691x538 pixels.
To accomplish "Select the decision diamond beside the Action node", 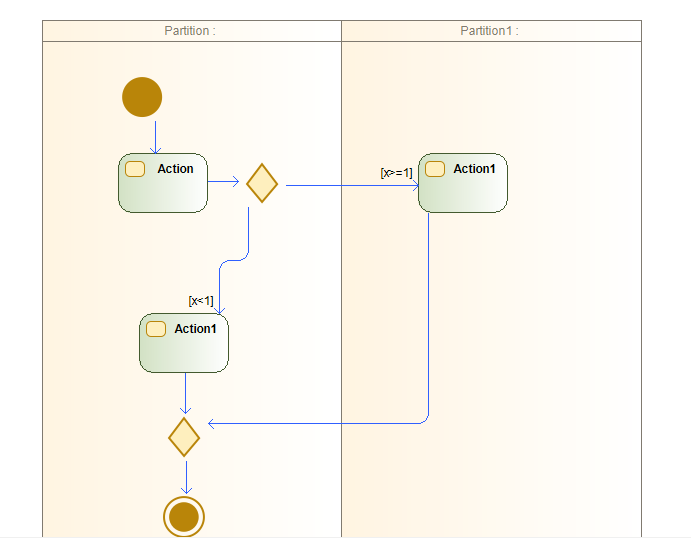I will tap(262, 183).
